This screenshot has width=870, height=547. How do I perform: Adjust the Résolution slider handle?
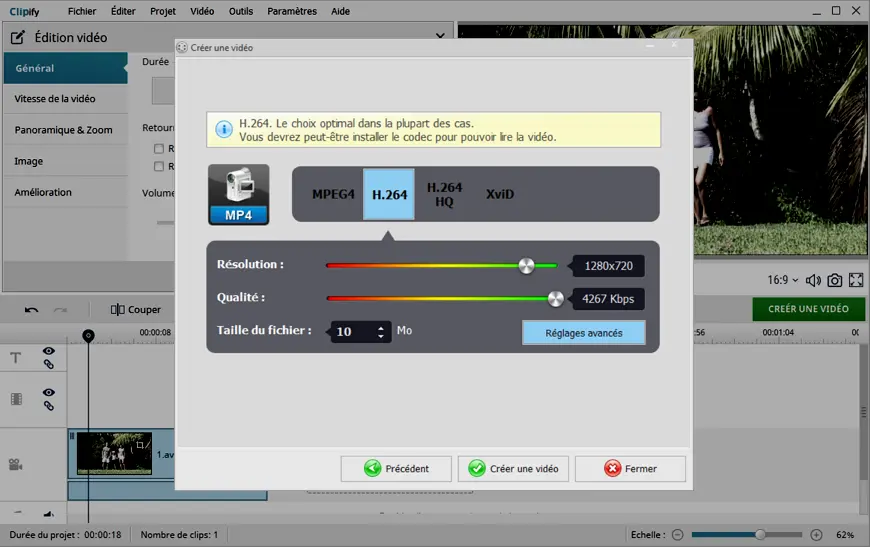527,266
